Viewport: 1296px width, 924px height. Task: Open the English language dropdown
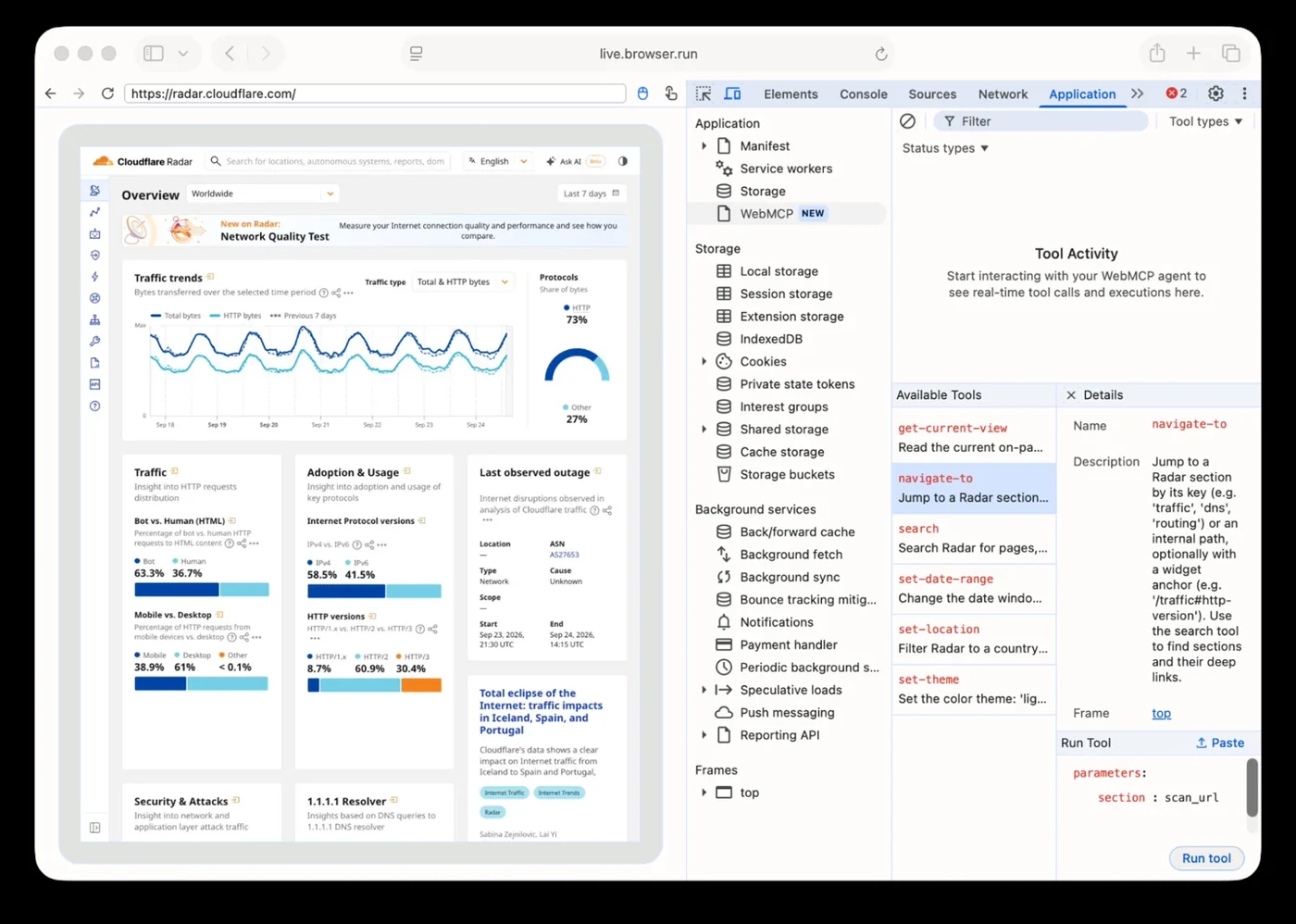coord(498,161)
